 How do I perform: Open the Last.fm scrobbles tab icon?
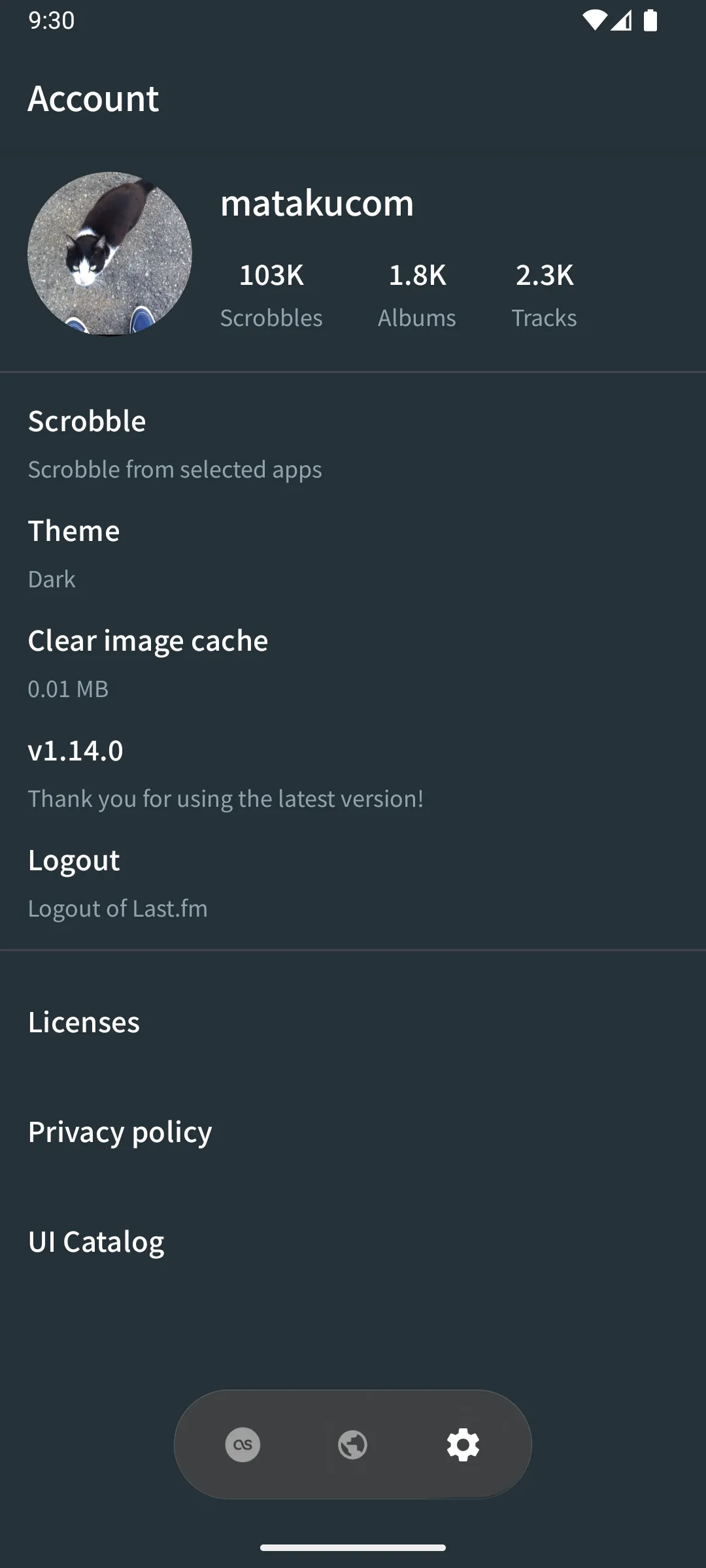point(242,1445)
